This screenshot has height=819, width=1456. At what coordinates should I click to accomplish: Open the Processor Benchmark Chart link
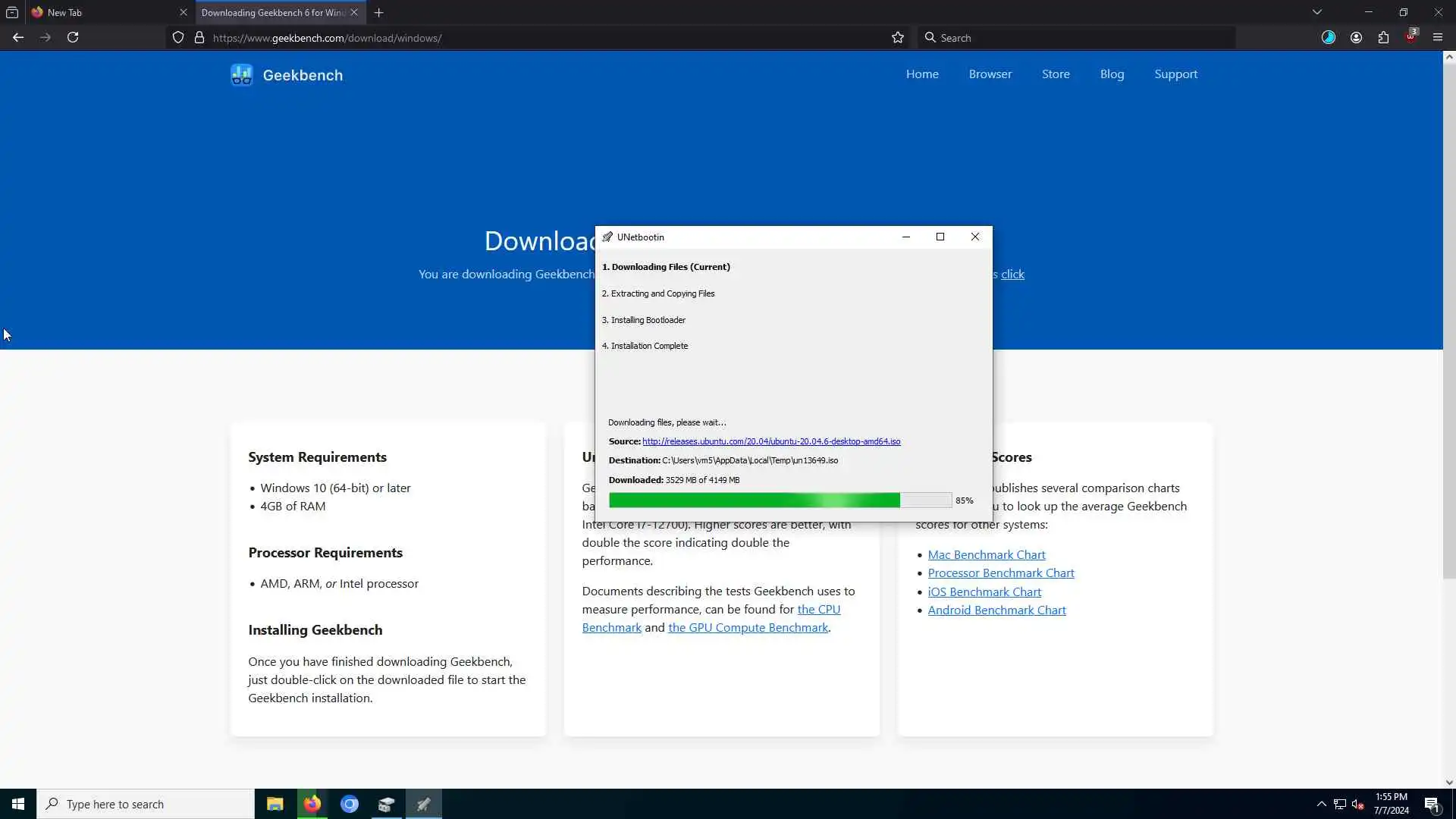click(1000, 573)
